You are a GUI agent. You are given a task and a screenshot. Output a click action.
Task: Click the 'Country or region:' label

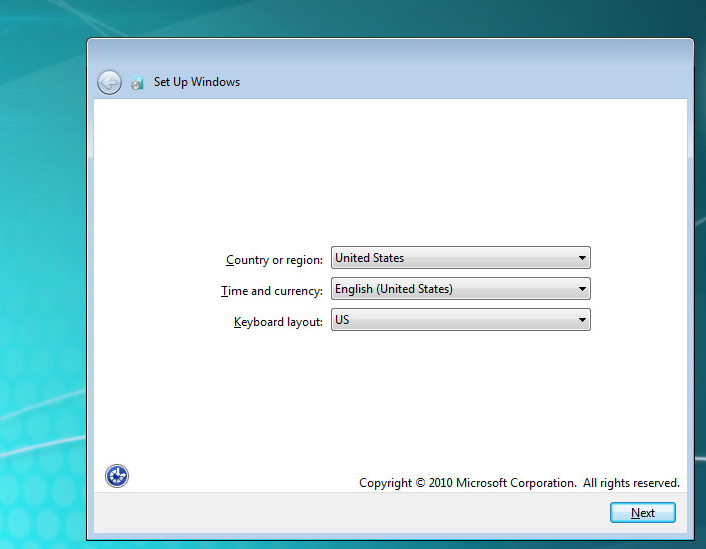274,260
